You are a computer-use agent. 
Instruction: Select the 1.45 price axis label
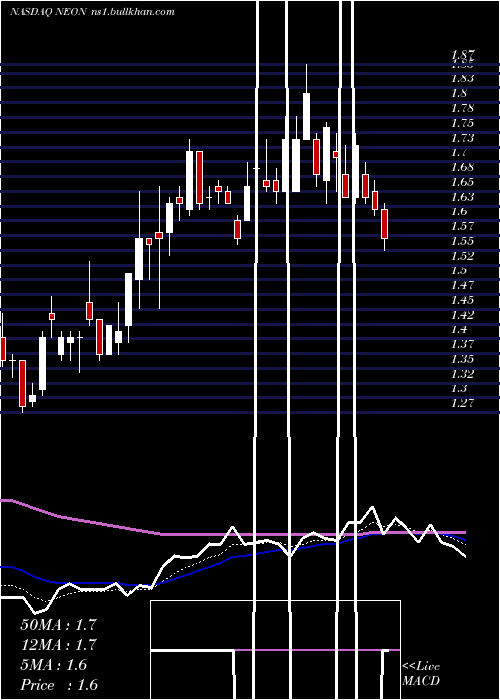(462, 300)
